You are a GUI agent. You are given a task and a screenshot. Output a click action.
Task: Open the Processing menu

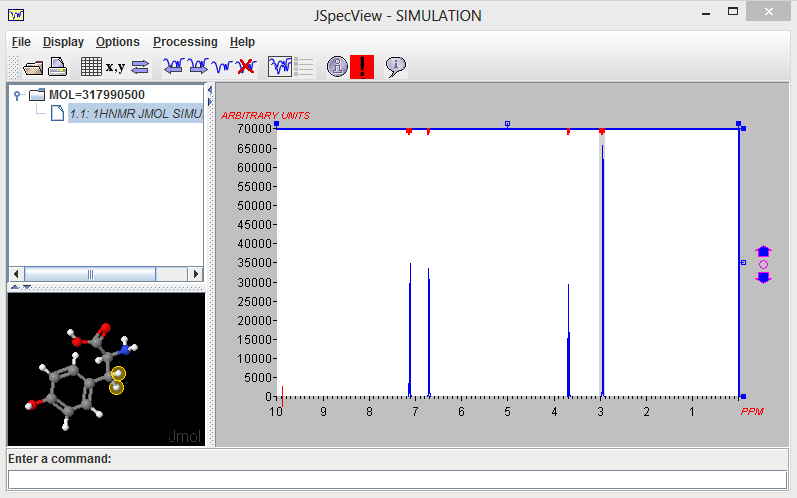click(185, 42)
